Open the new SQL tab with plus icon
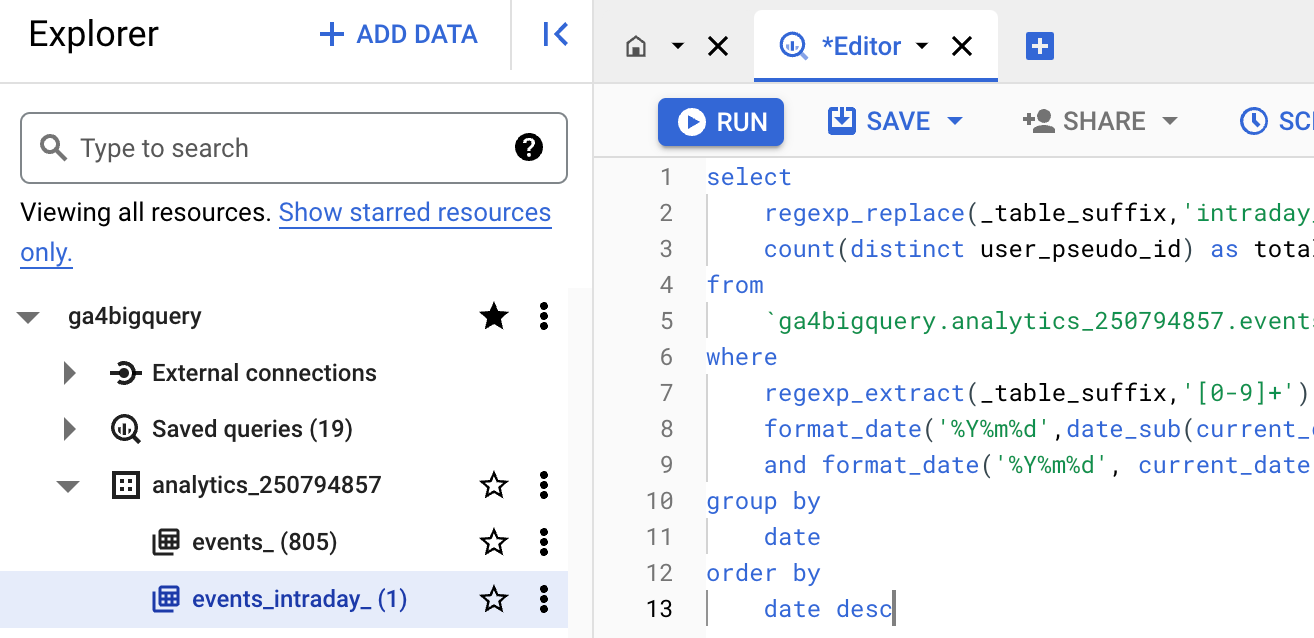1314x638 pixels. (1039, 45)
